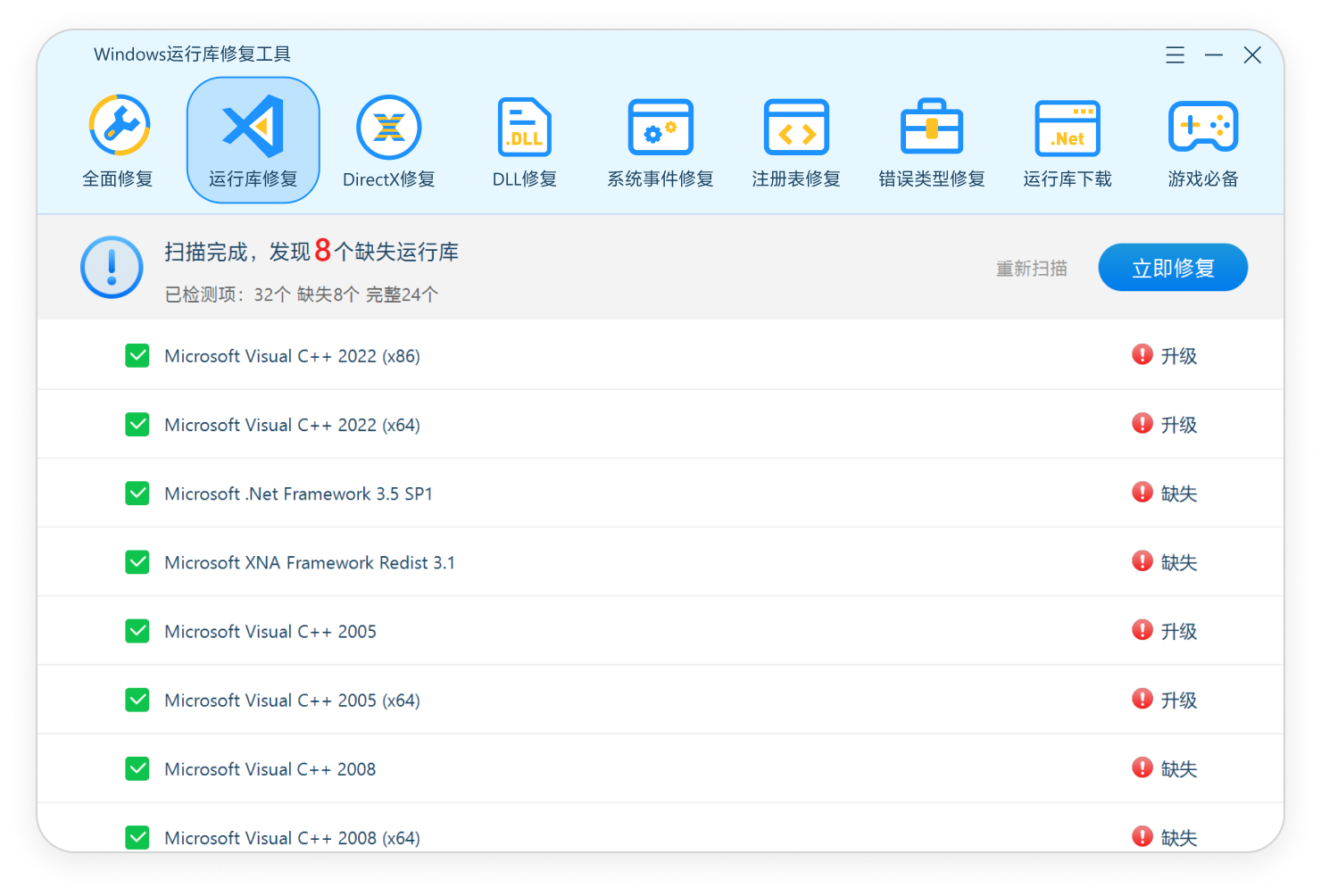Viewport: 1321px width, 896px height.
Task: Select the 游戏必备 gamepad icon
Action: [x=1203, y=127]
